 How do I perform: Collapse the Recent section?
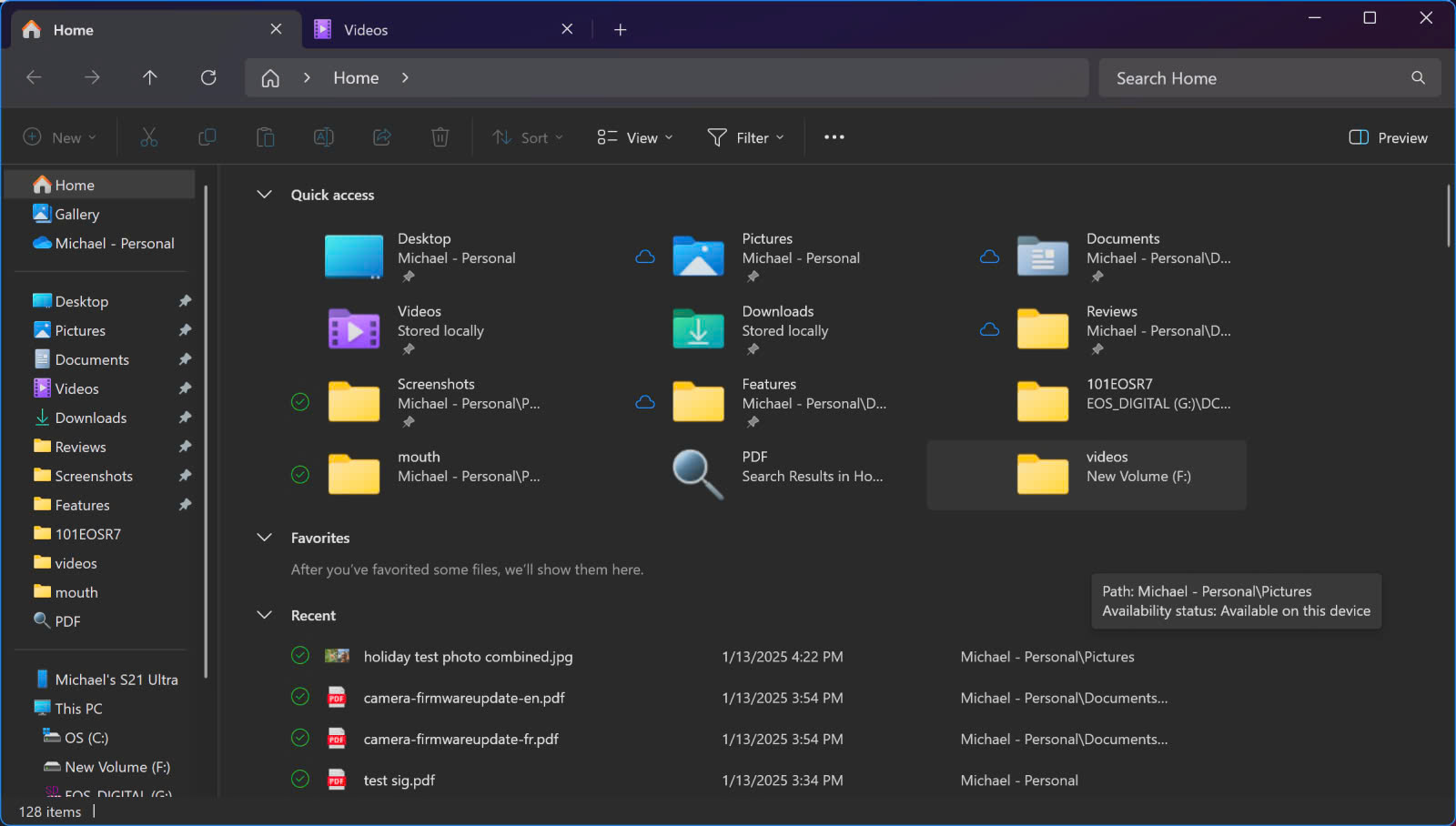[265, 615]
